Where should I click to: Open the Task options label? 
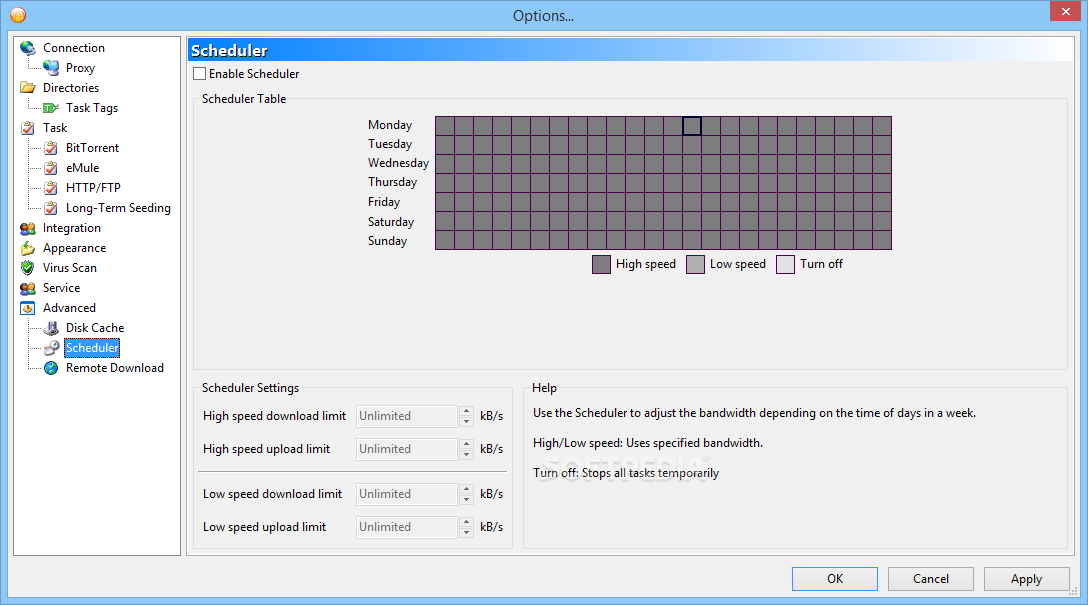point(55,128)
